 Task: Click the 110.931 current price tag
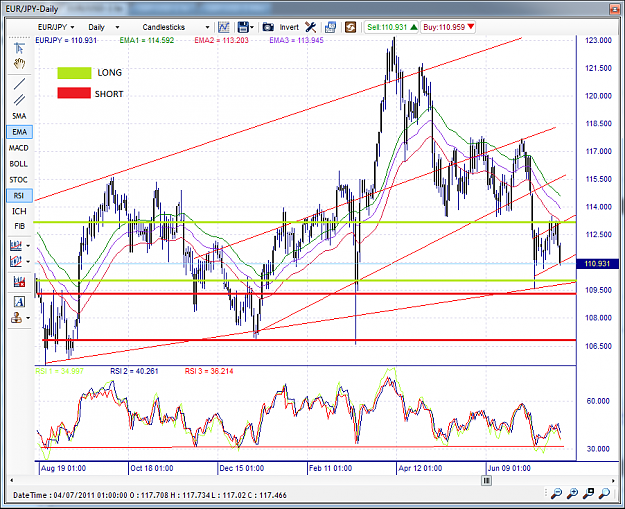pos(597,263)
